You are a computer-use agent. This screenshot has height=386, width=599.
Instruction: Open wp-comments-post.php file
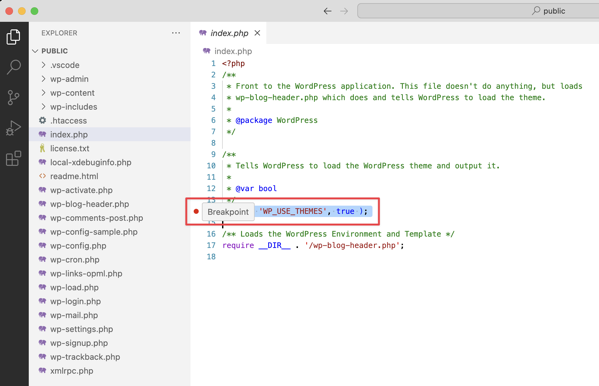[x=110, y=218]
